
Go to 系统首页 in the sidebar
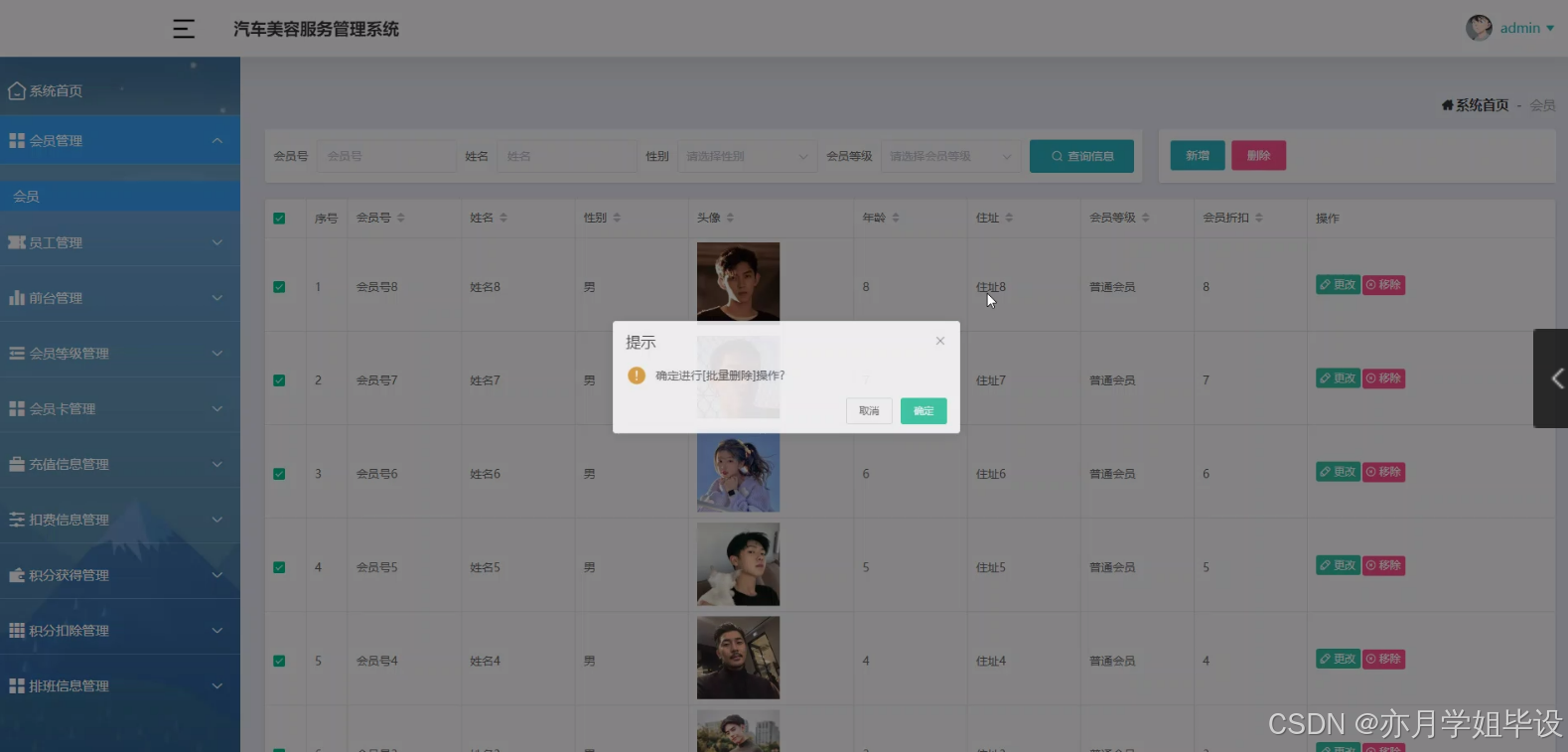click(x=120, y=90)
